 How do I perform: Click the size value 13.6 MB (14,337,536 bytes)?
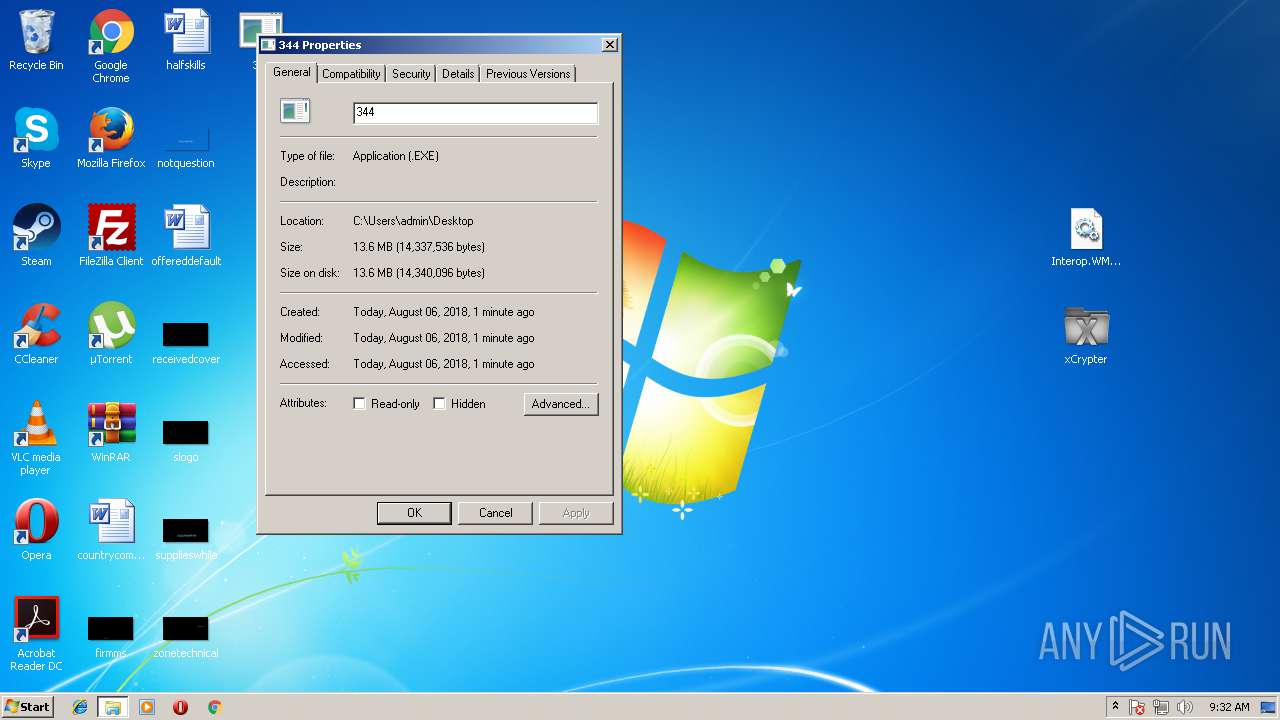(x=419, y=247)
